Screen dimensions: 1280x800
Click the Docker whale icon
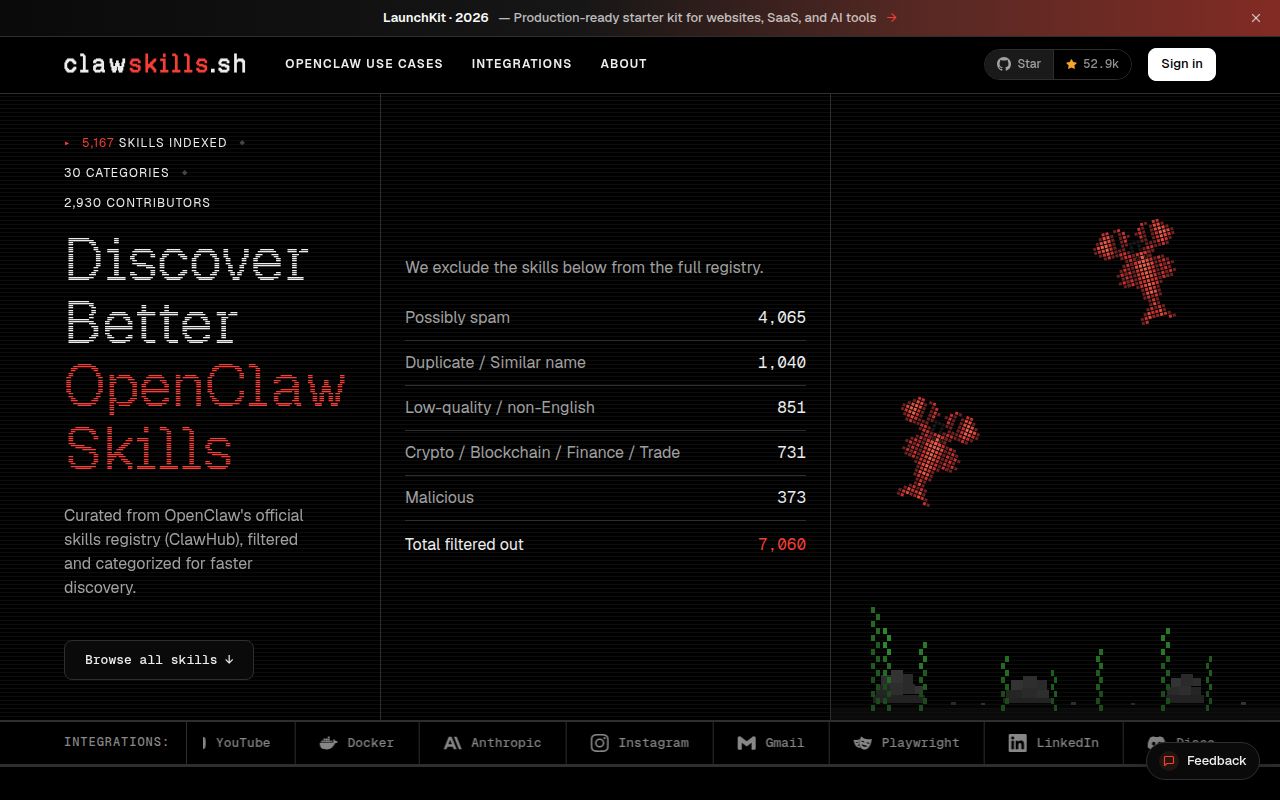tap(328, 743)
